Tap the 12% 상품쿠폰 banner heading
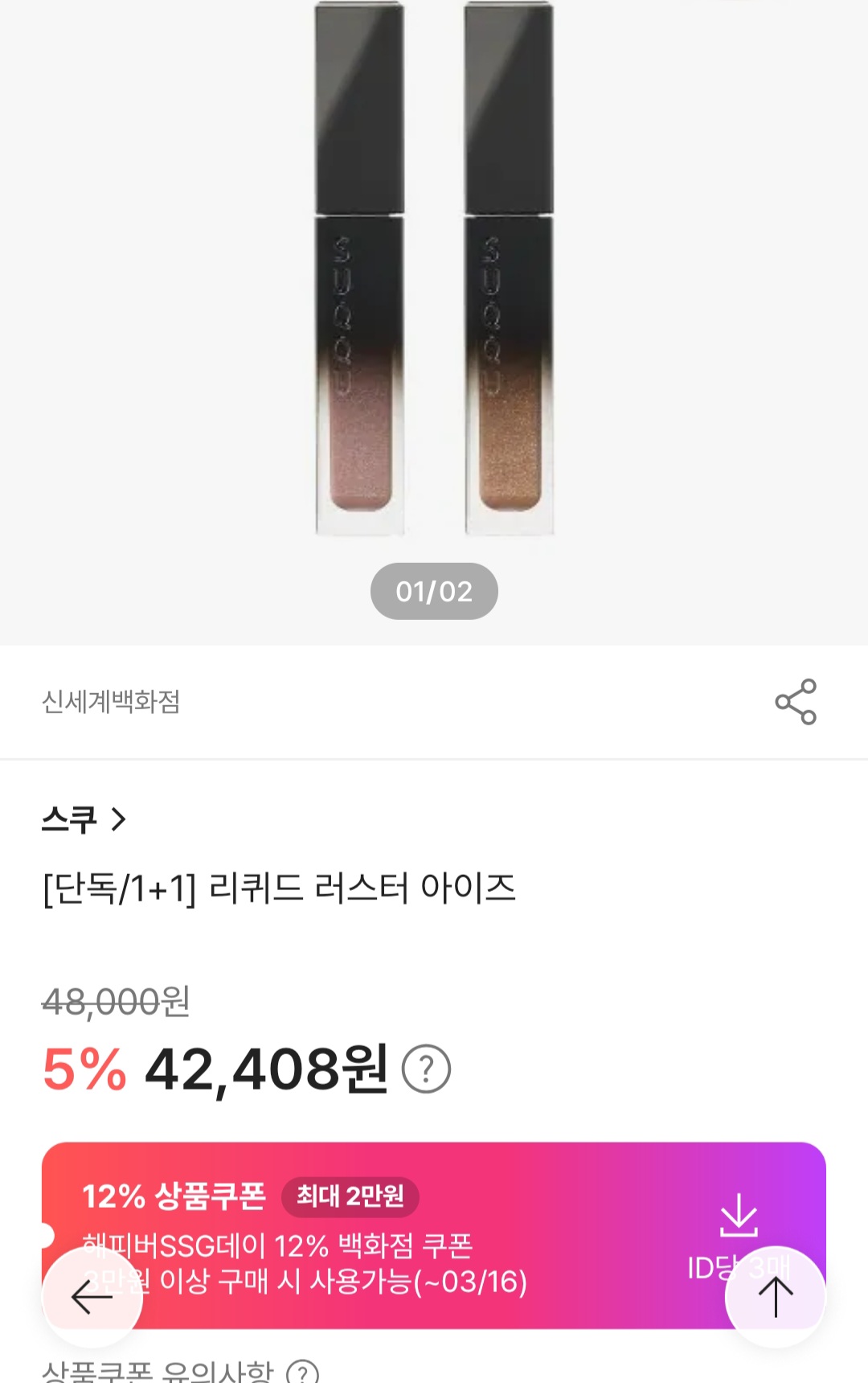The image size is (868, 1383). (x=174, y=1196)
